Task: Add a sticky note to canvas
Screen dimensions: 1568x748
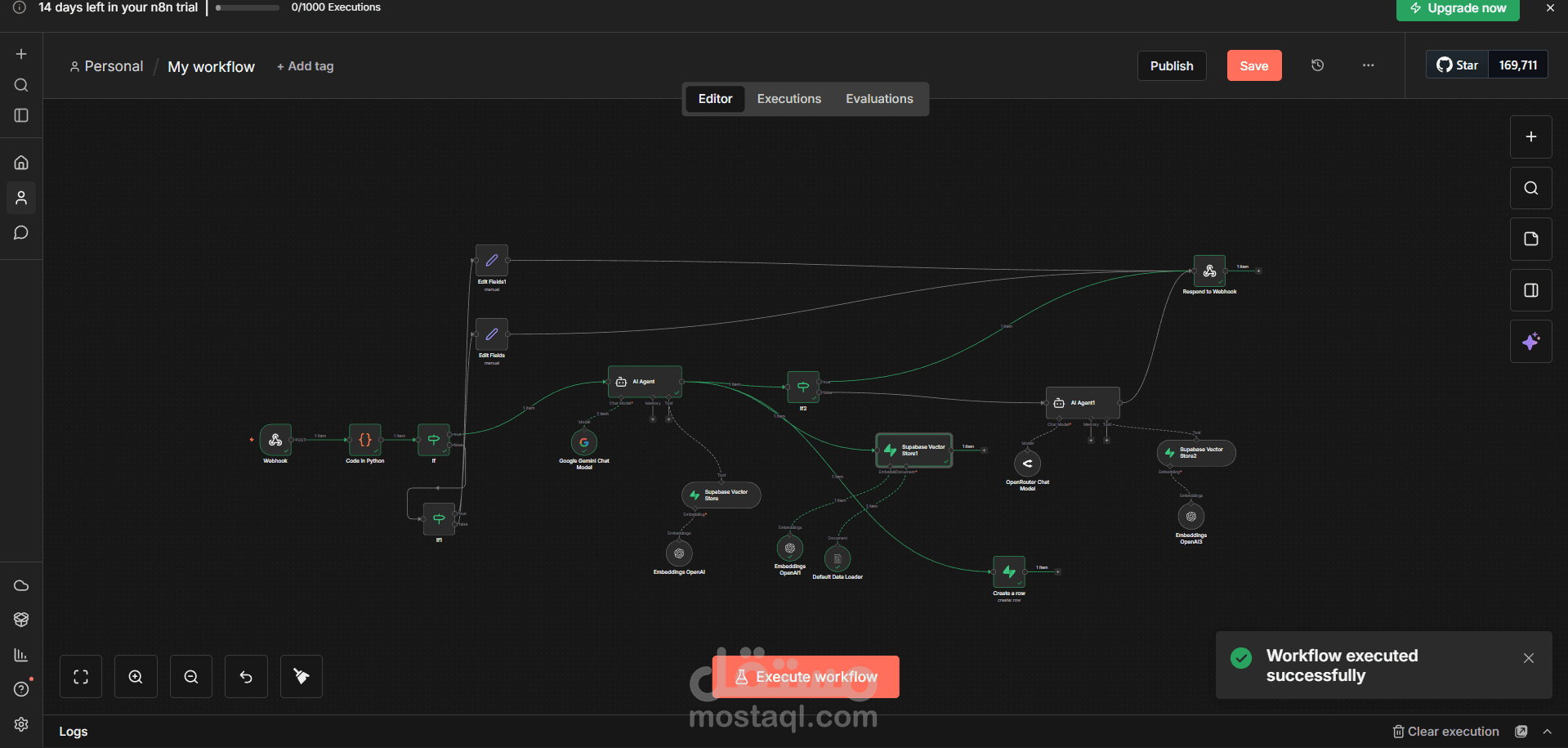Action: point(1531,239)
